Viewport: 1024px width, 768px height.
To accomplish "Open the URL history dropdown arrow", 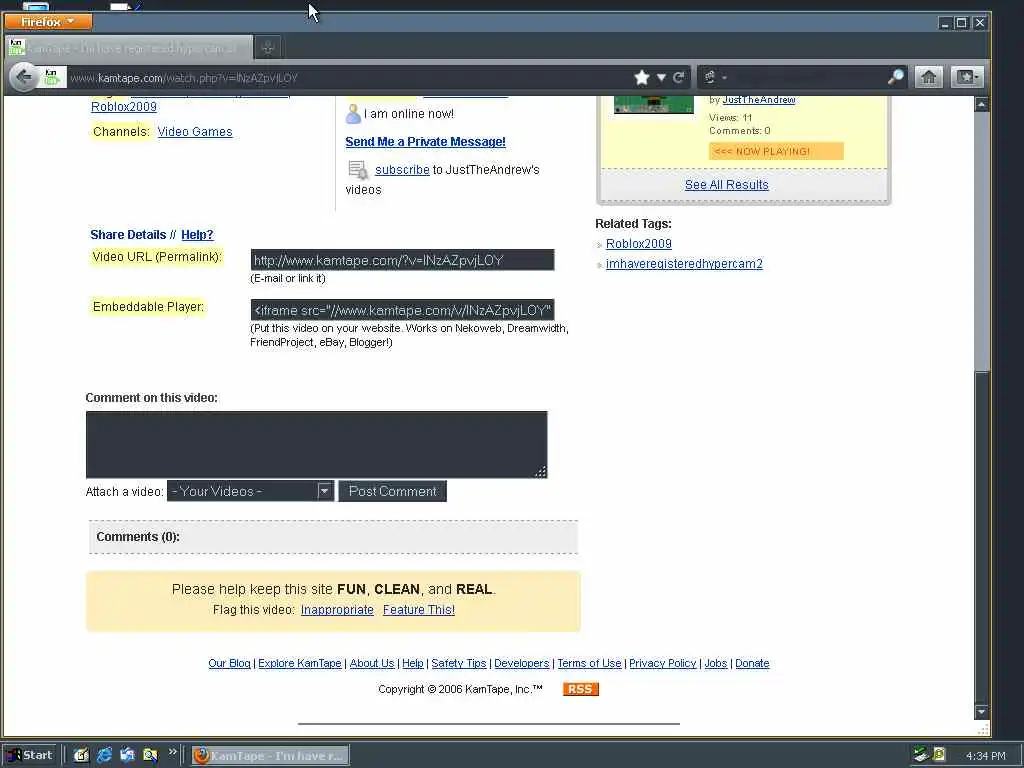I will pyautogui.click(x=661, y=78).
